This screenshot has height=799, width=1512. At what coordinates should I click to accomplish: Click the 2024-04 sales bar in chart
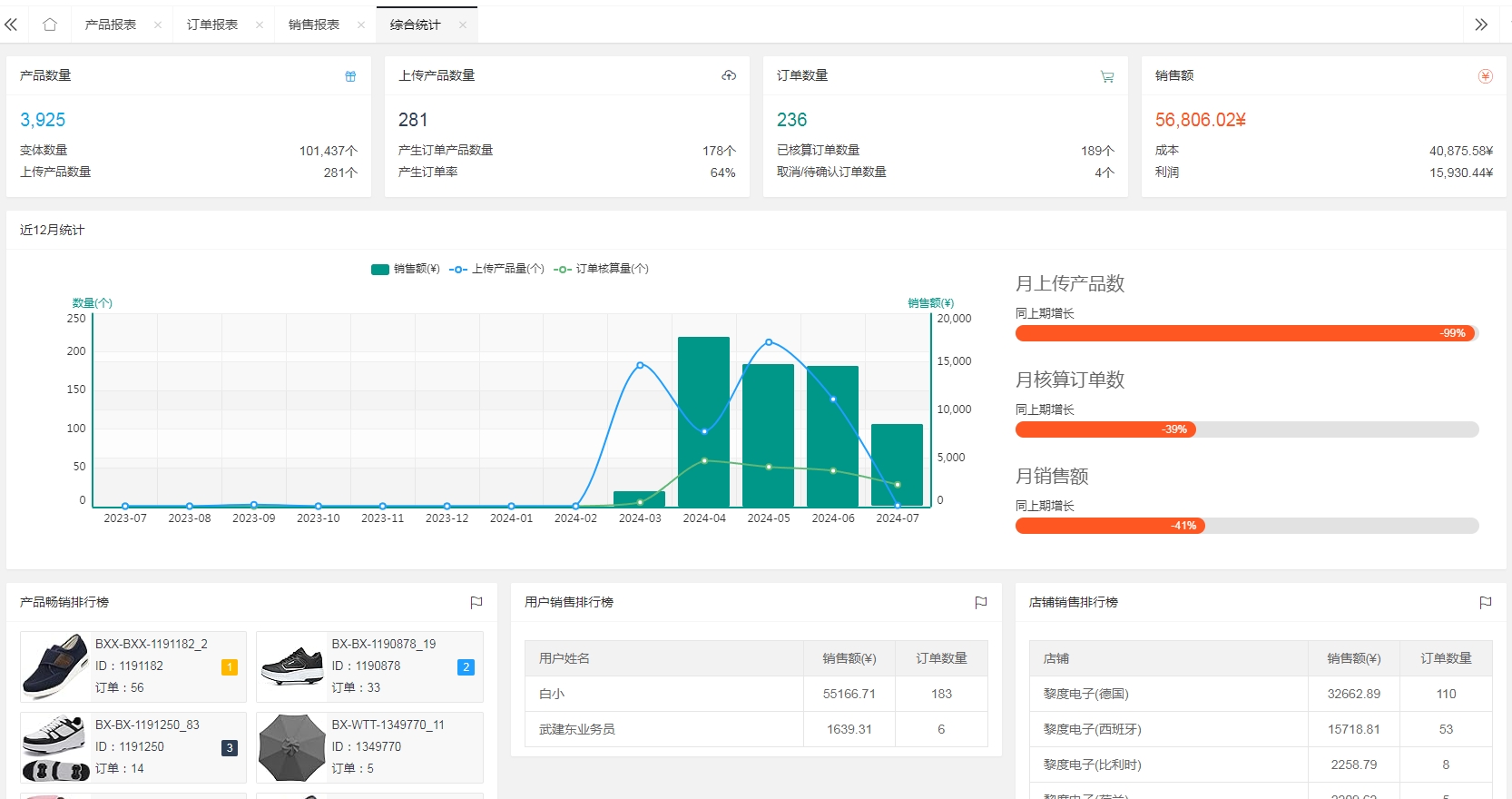pos(704,421)
